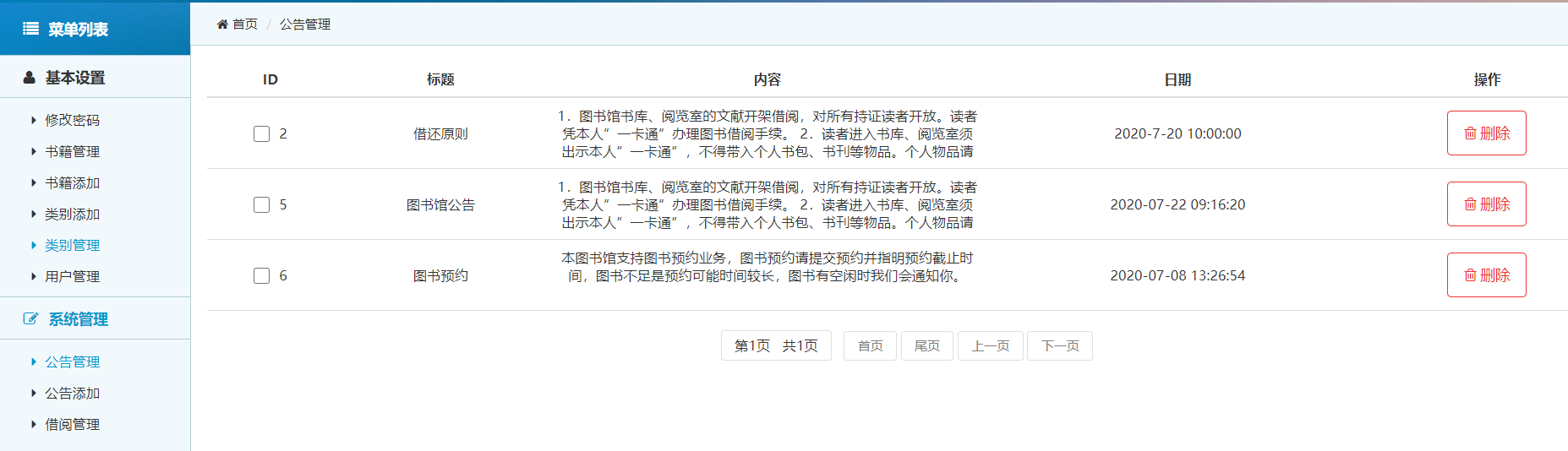This screenshot has height=451, width=1568.
Task: Click the caret arrow beside 借阅管理
Action: click(34, 424)
